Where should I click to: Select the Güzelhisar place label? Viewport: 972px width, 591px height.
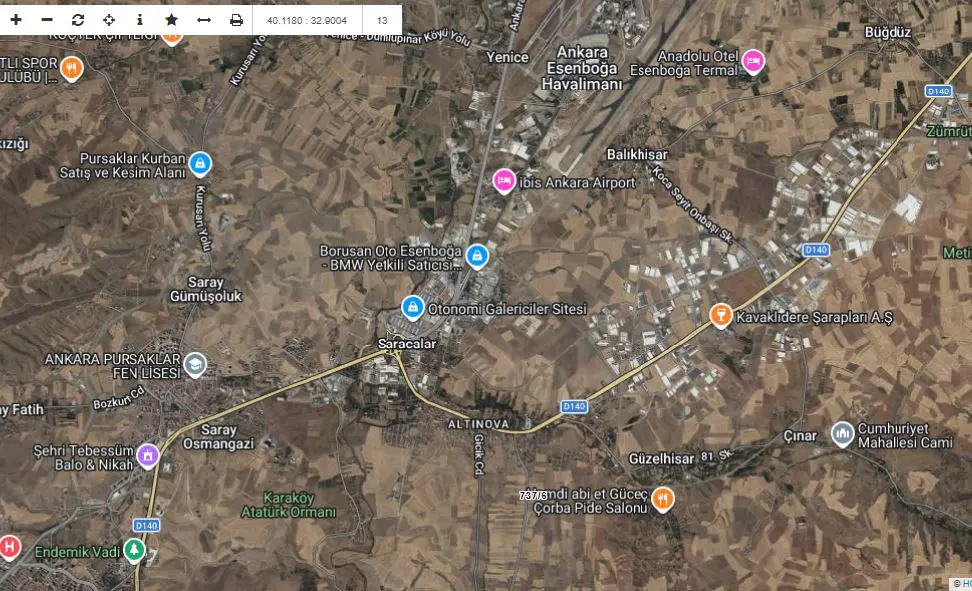[661, 459]
